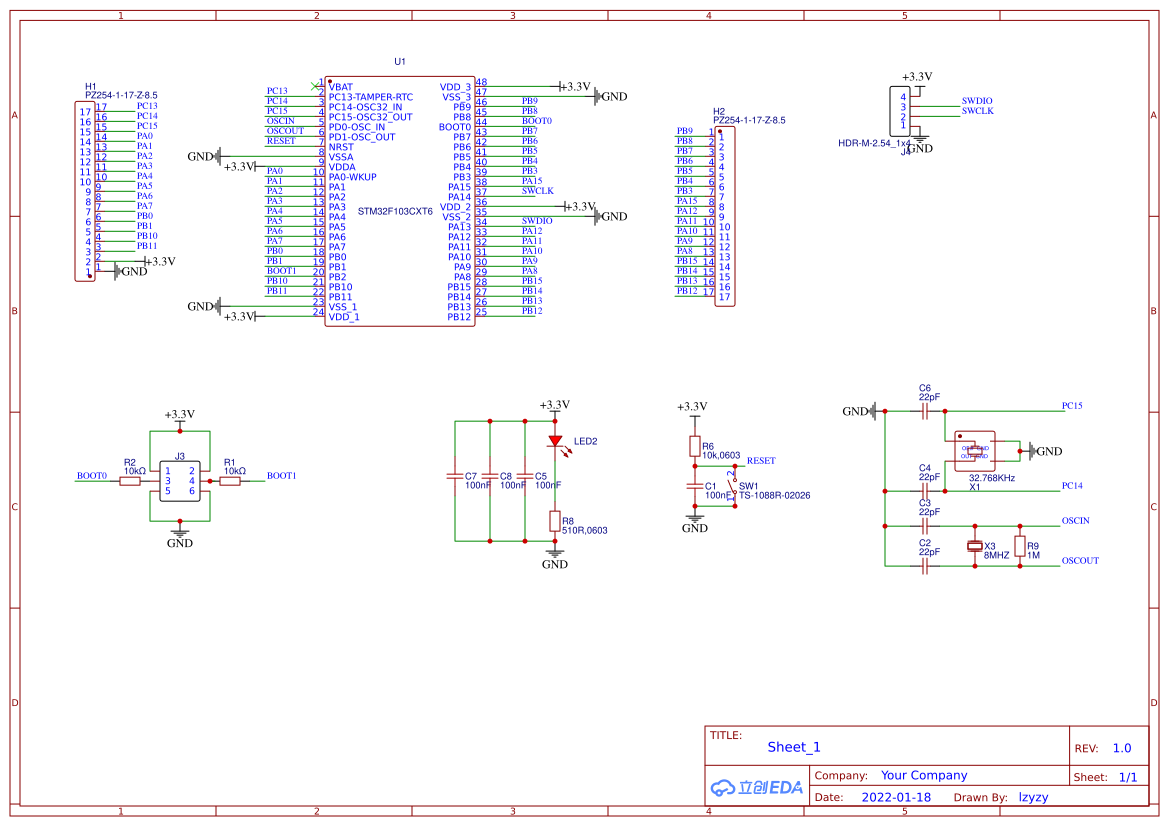Select the red LED2 diode symbol
The image size is (1169, 826).
(x=555, y=441)
